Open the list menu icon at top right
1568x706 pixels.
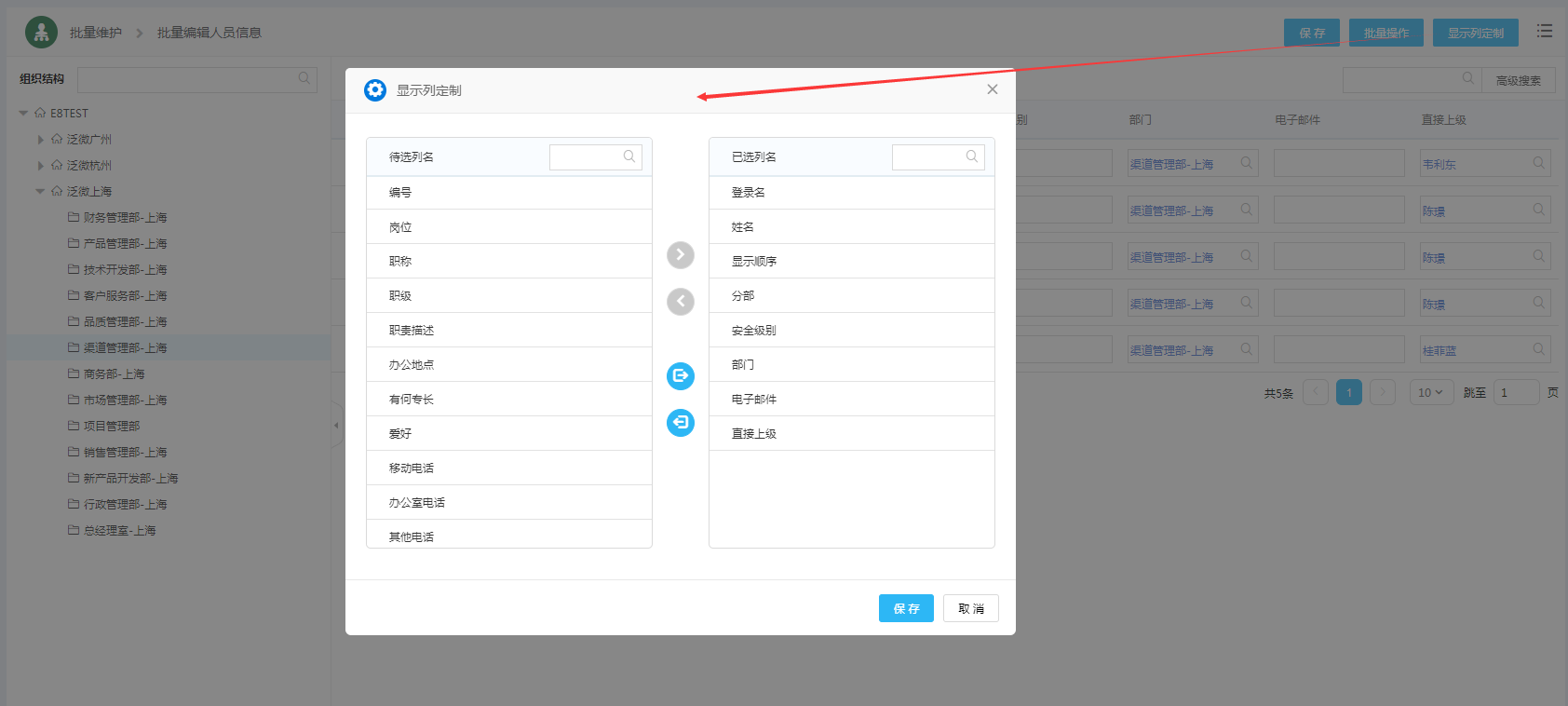(x=1545, y=32)
